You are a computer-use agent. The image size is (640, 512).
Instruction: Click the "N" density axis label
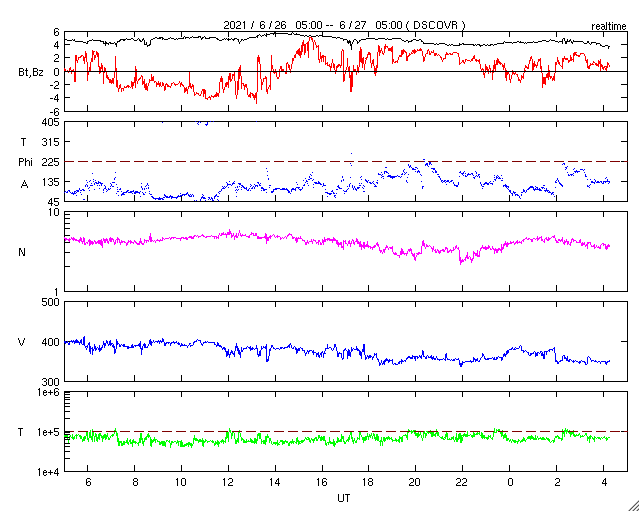(22, 252)
